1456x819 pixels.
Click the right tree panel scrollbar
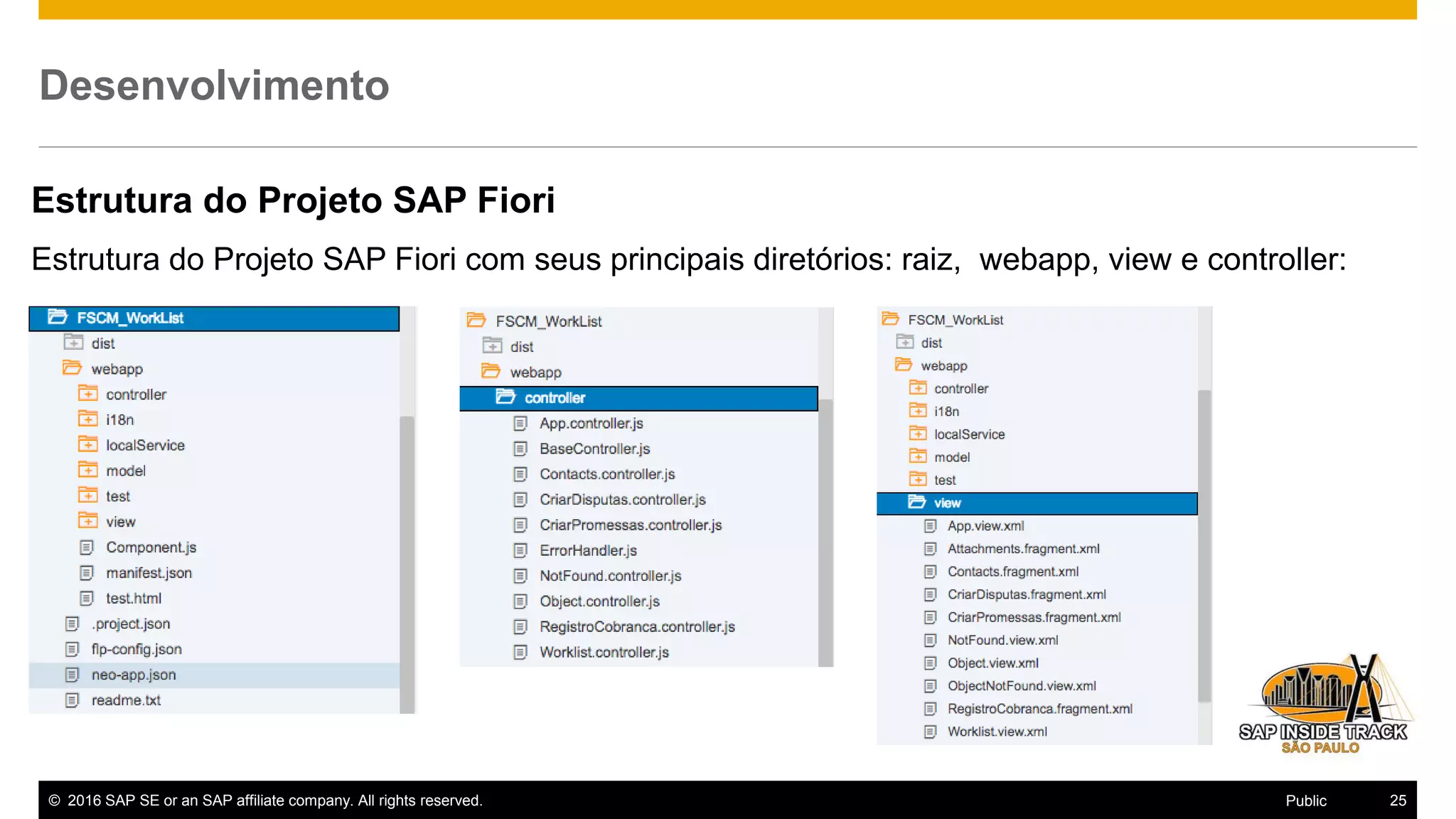tap(1204, 545)
